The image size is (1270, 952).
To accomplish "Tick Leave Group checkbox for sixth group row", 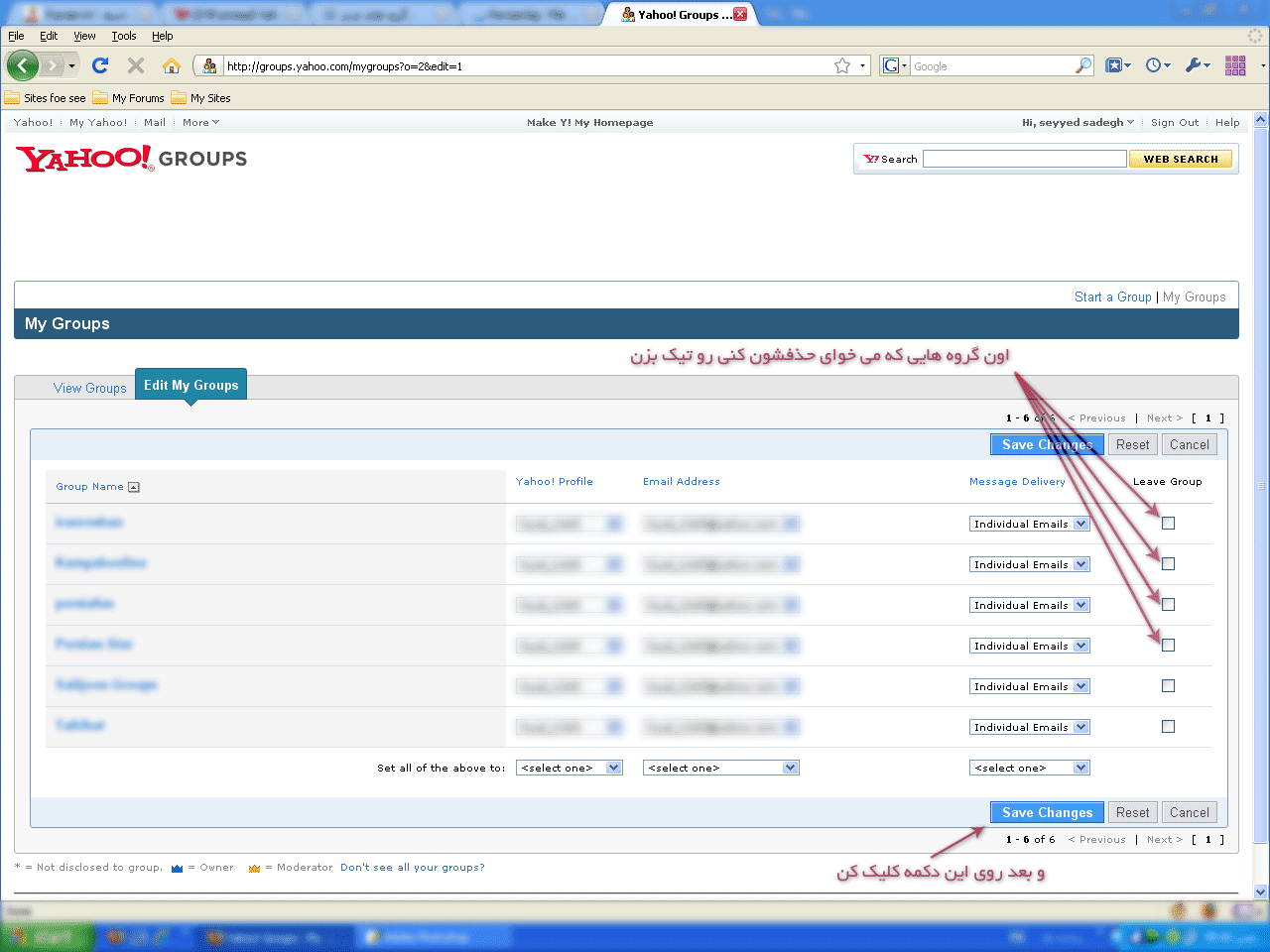I will tap(1168, 727).
